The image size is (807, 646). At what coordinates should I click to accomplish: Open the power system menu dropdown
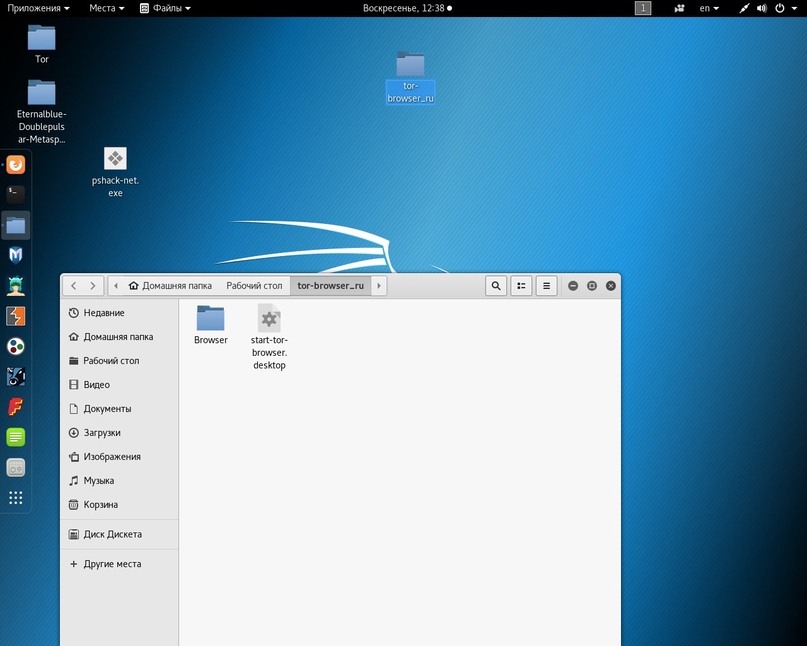tap(786, 8)
